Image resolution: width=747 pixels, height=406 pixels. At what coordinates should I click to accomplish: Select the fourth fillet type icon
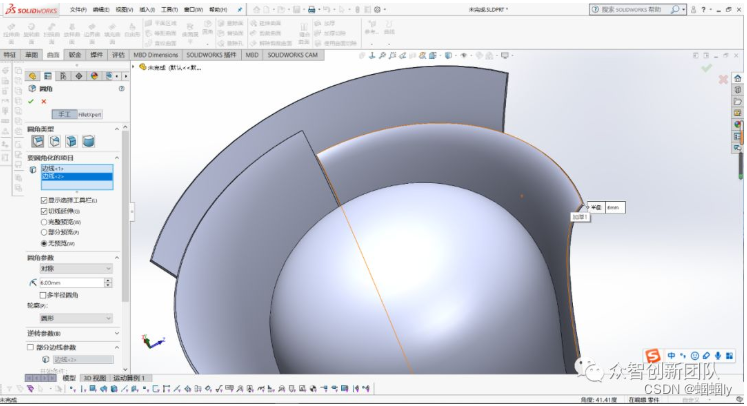[87, 142]
